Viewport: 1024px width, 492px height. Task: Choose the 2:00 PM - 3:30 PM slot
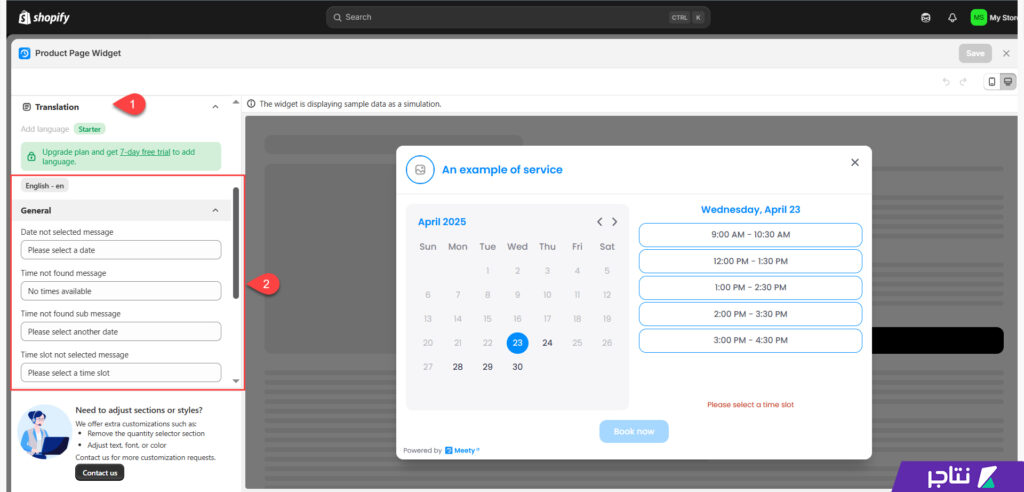[750, 314]
